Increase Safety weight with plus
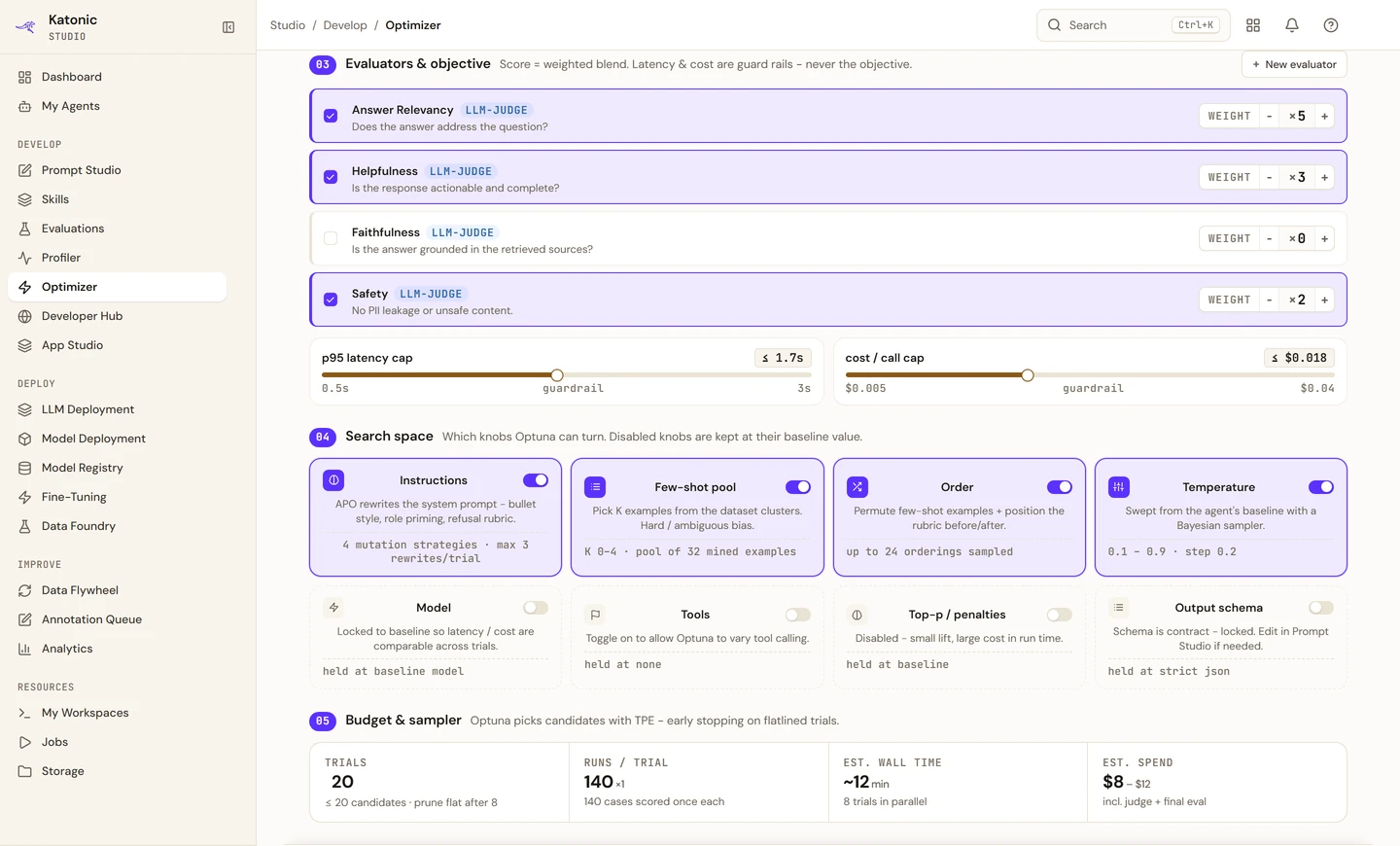 [1324, 300]
